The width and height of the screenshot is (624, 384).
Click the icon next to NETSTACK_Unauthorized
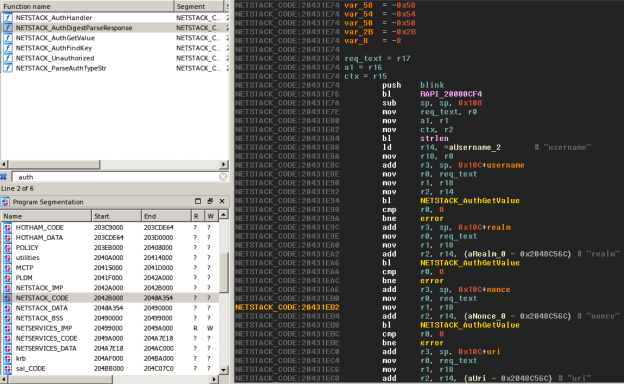tap(8, 58)
